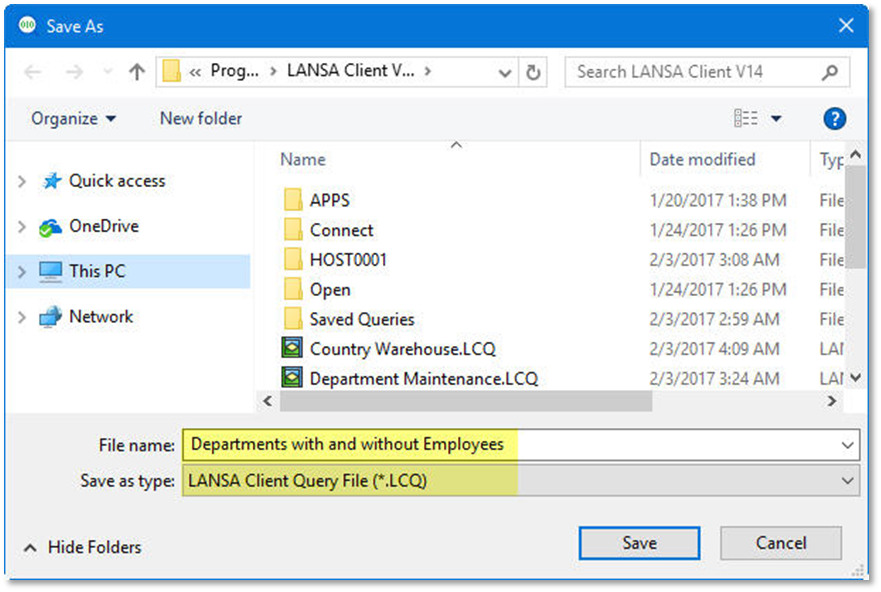The width and height of the screenshot is (881, 592).
Task: Open the Organize menu
Action: click(x=73, y=119)
